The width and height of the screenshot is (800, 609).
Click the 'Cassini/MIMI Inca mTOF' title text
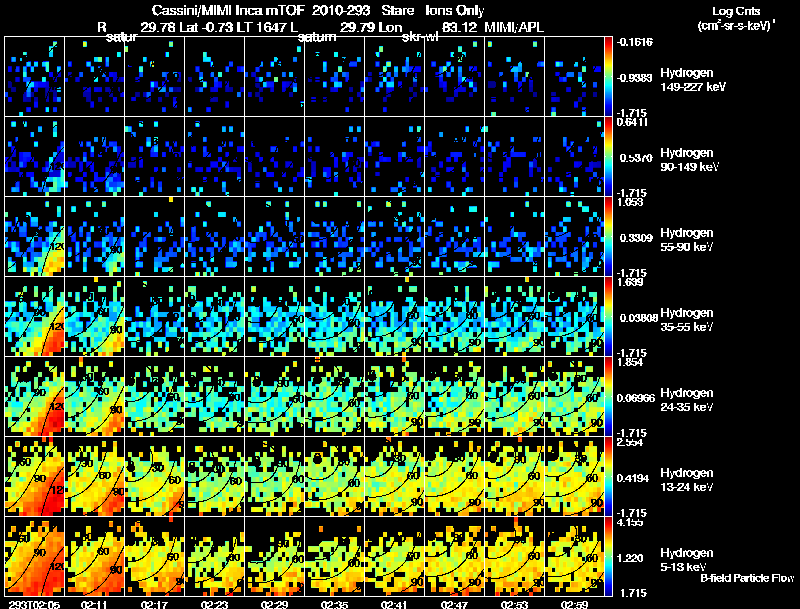(228, 10)
